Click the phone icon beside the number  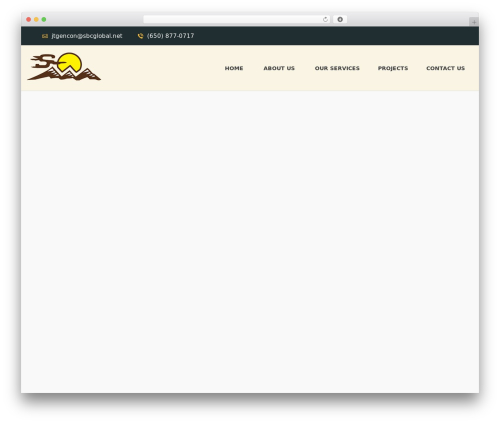pos(140,36)
